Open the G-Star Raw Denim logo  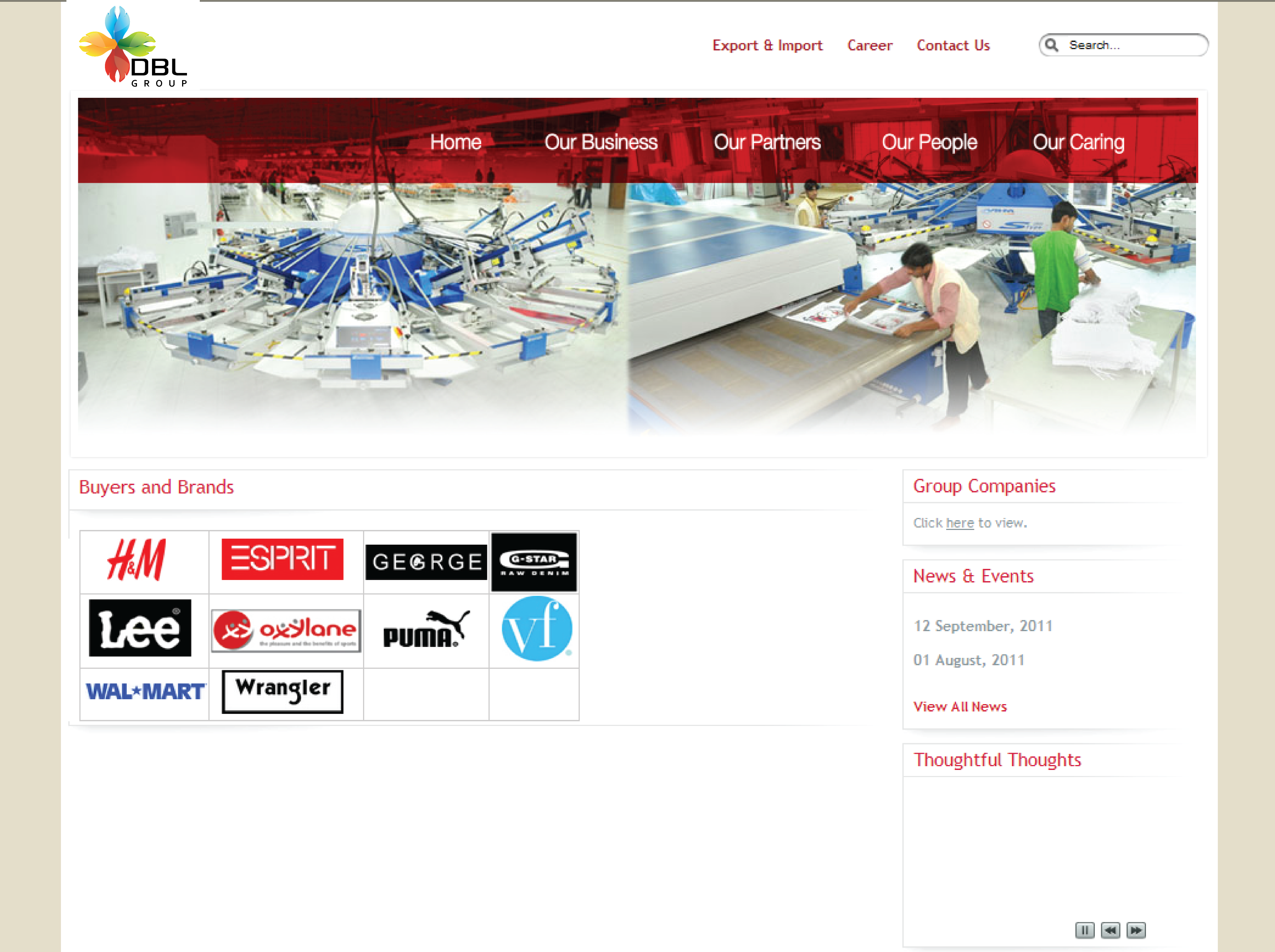(534, 562)
